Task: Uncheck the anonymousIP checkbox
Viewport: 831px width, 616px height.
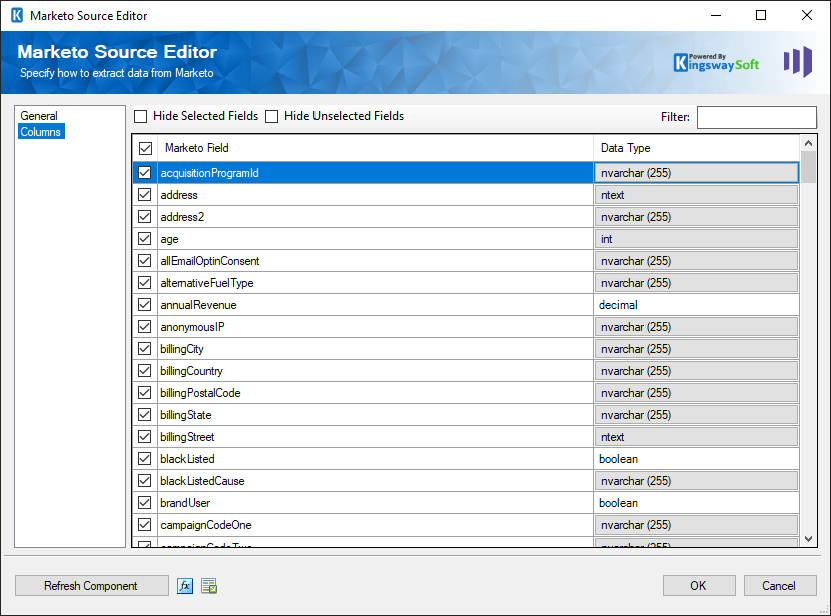Action: coord(144,327)
